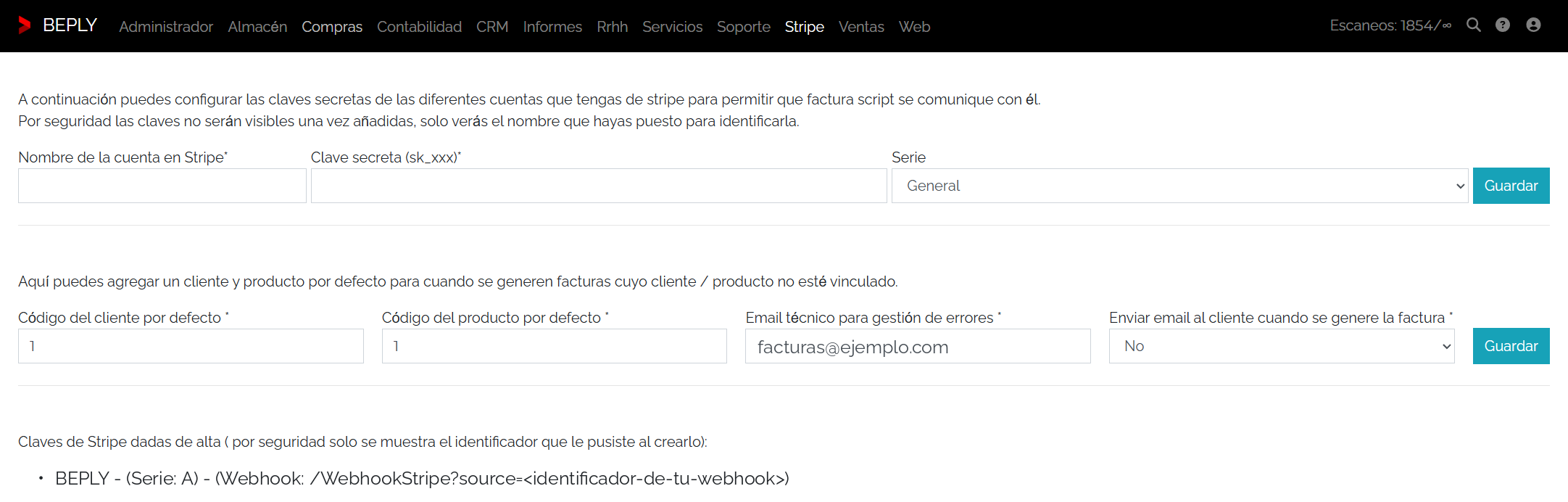Viewport: 1568px width, 502px height.
Task: Expand the Enviar email al cliente dropdown
Action: click(1282, 346)
